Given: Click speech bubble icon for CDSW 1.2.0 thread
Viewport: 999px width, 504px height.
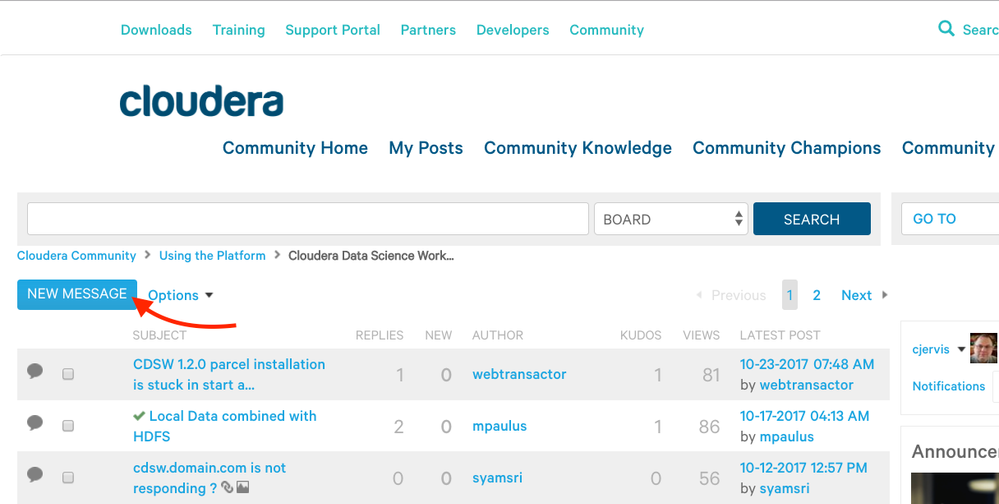Looking at the screenshot, I should (x=35, y=372).
